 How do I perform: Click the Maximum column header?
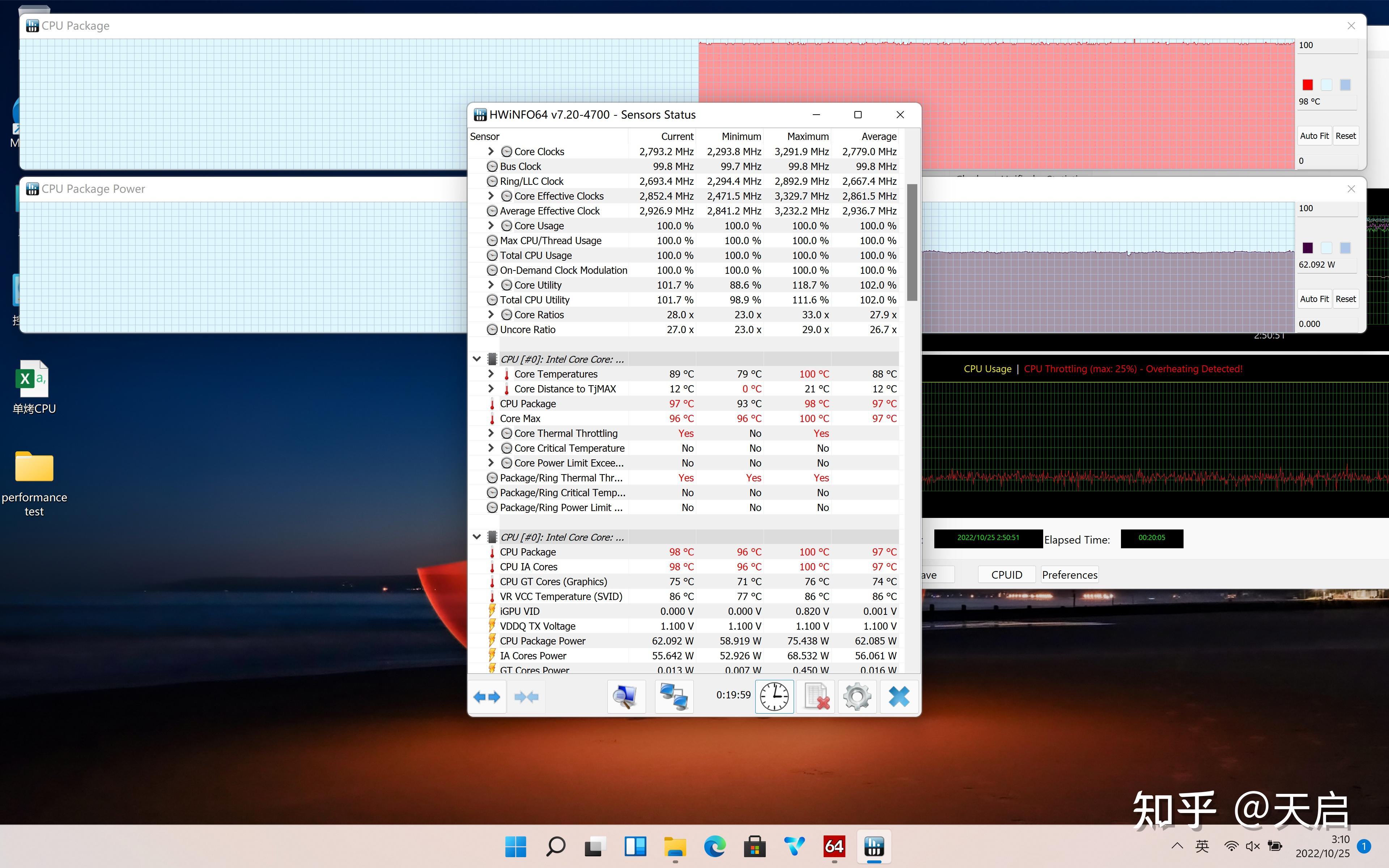(797, 136)
